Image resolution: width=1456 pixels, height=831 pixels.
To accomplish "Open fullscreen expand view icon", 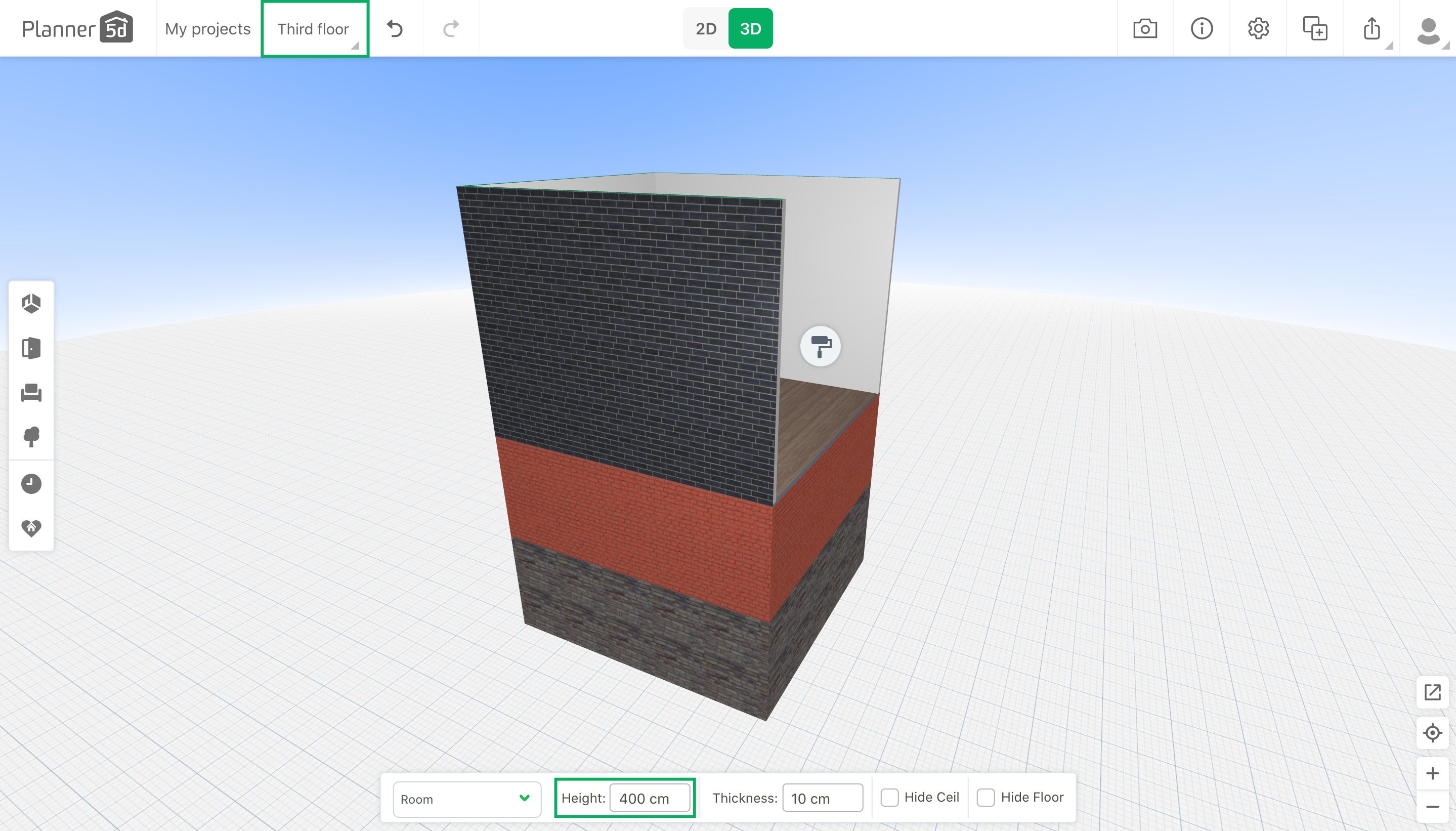I will pyautogui.click(x=1432, y=692).
